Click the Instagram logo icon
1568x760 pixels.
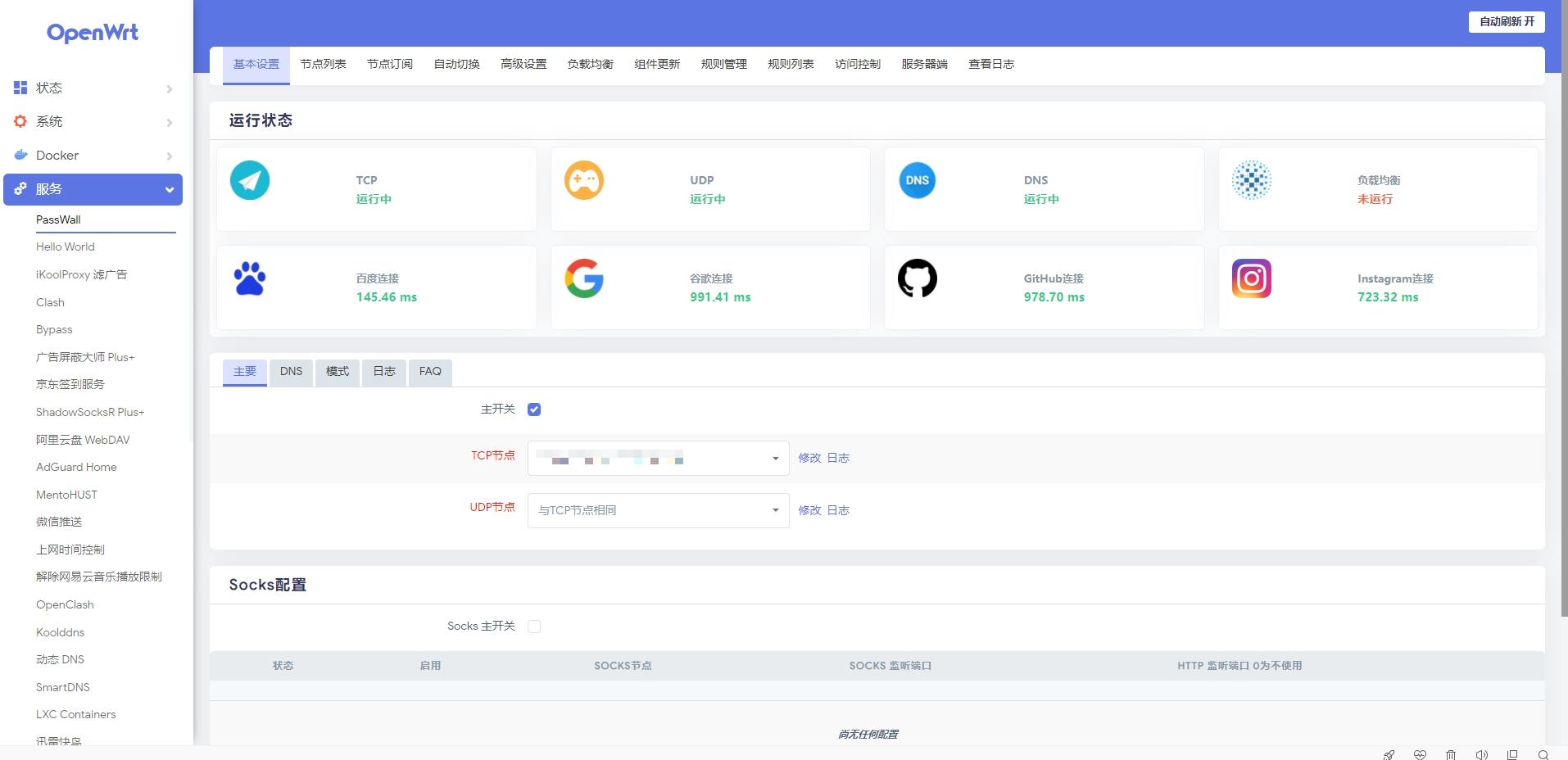point(1252,278)
